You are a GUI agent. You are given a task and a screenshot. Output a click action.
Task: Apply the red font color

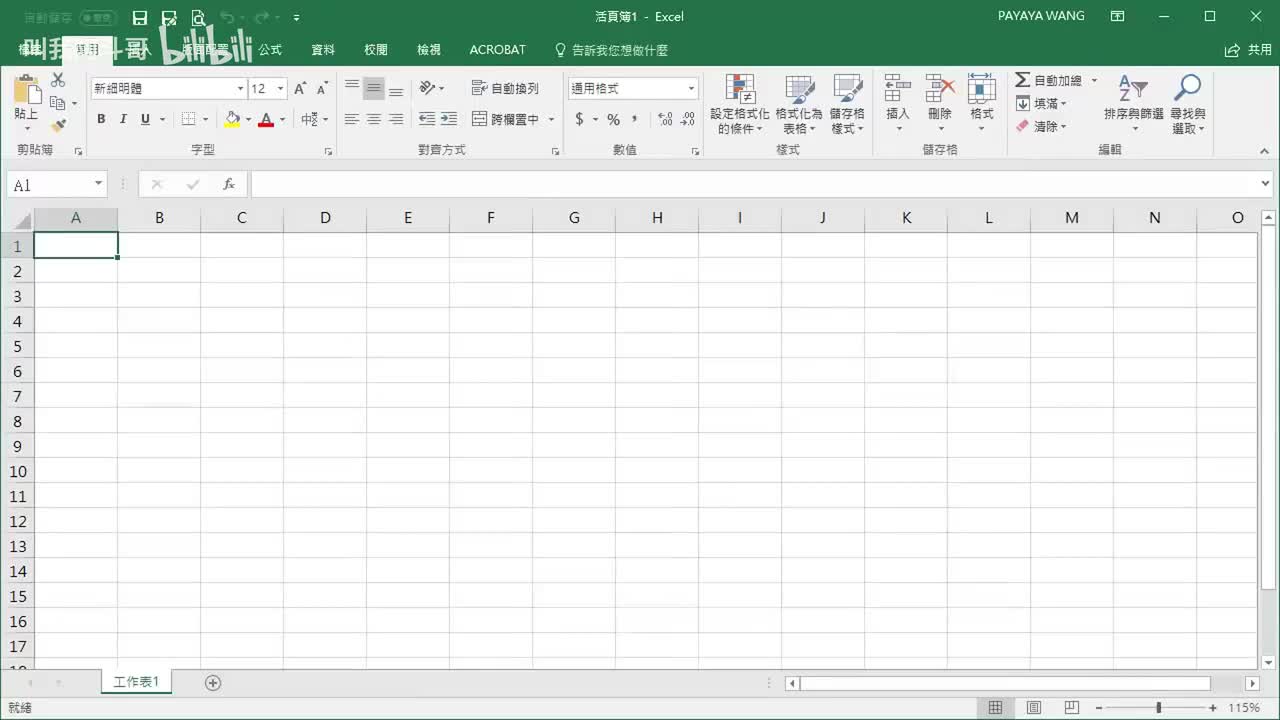click(x=266, y=119)
